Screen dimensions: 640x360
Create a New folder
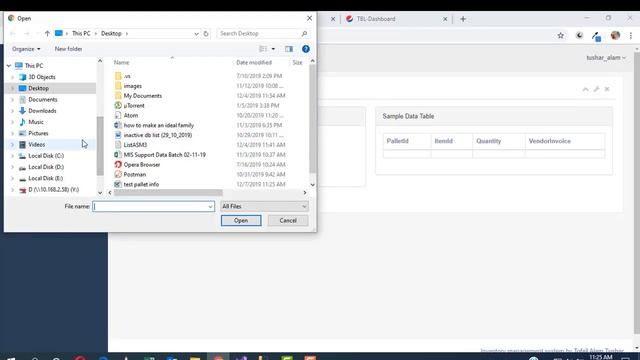[x=68, y=49]
